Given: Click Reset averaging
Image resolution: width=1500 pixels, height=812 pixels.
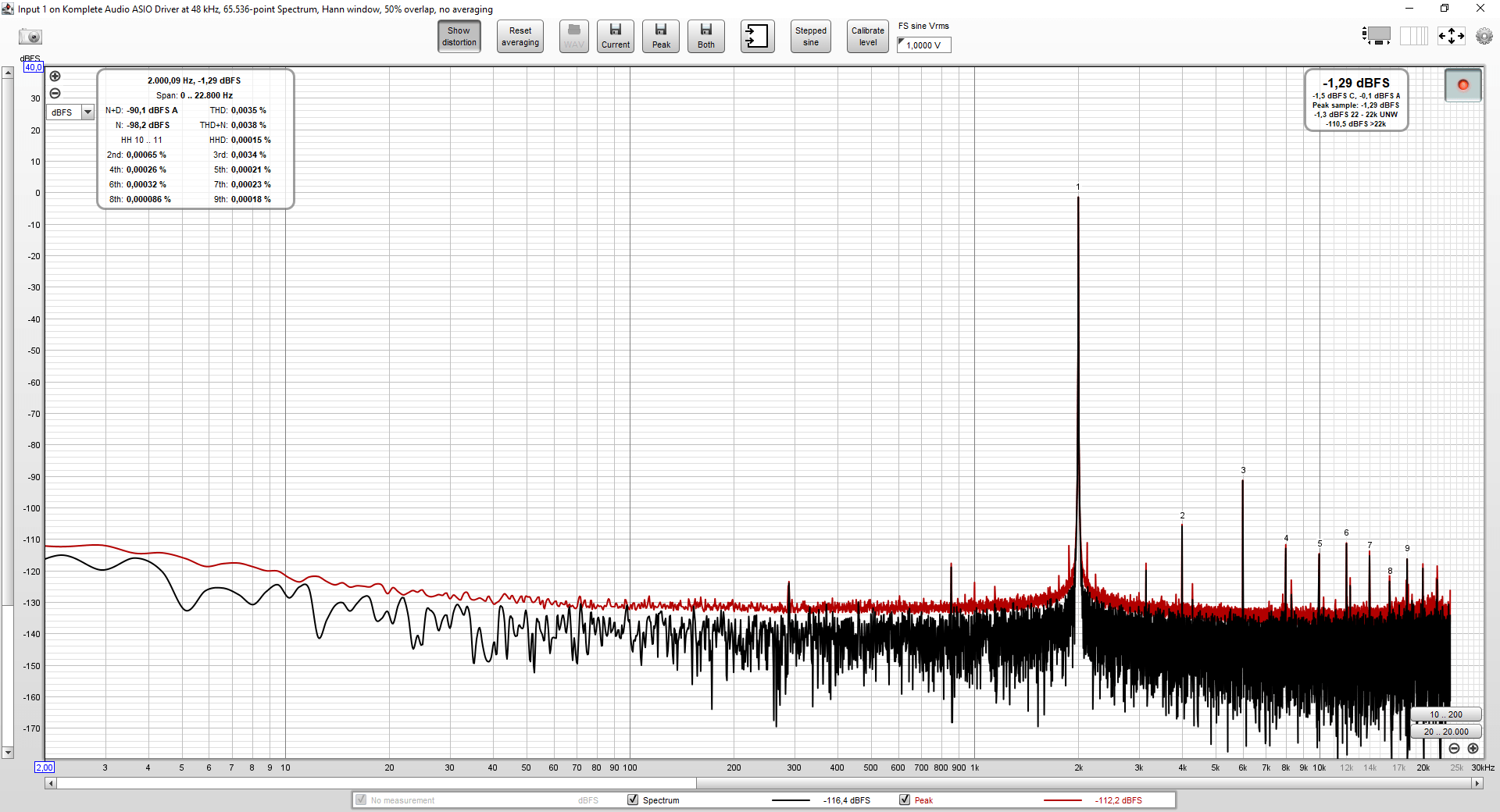Looking at the screenshot, I should point(520,37).
